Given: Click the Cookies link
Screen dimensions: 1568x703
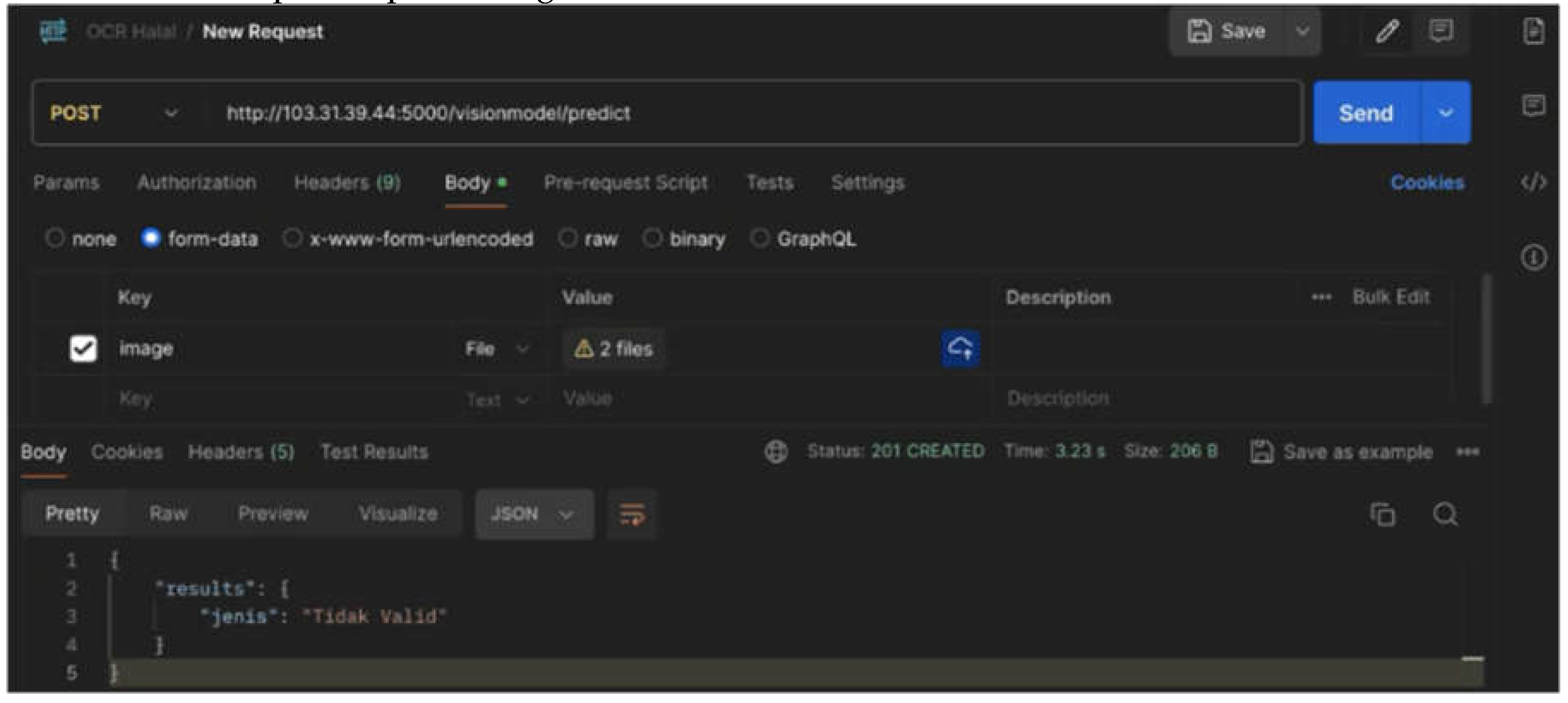Looking at the screenshot, I should coord(1427,183).
